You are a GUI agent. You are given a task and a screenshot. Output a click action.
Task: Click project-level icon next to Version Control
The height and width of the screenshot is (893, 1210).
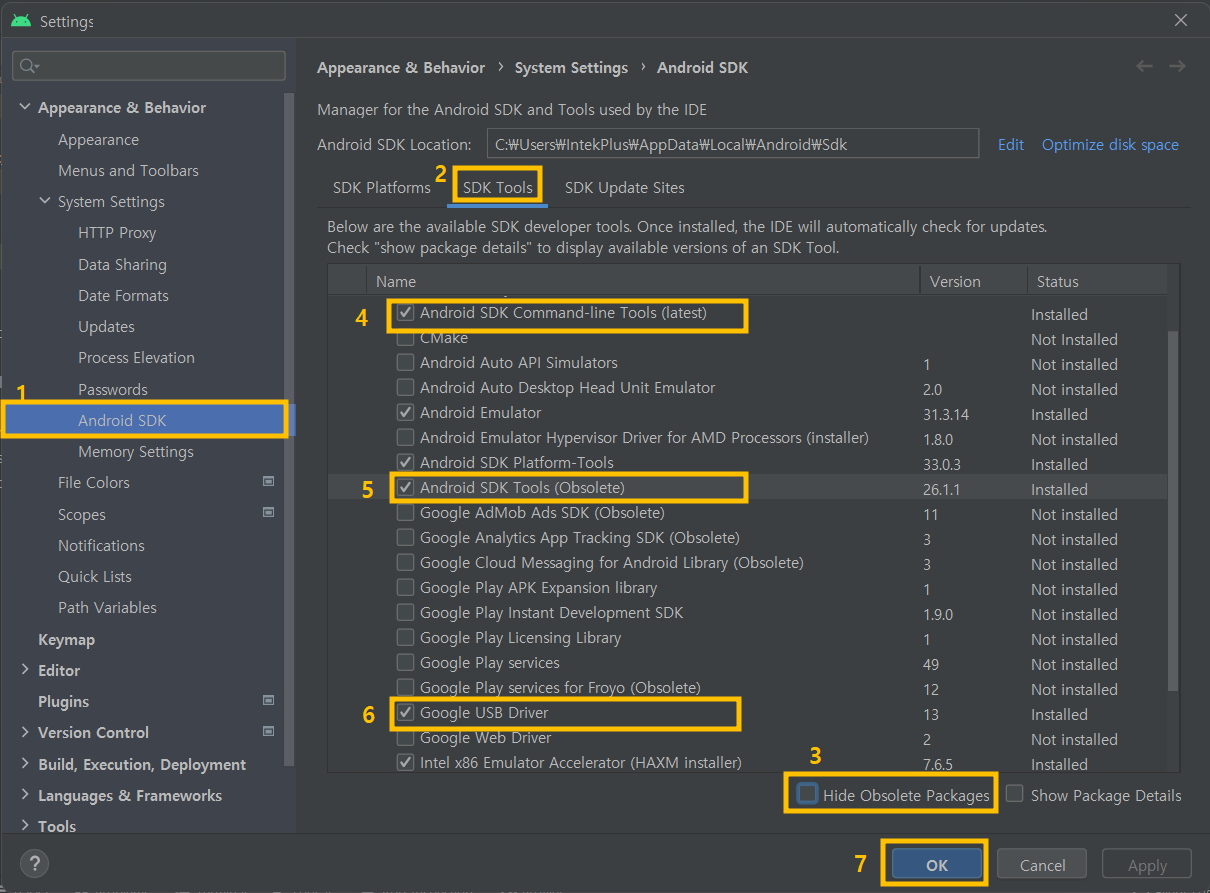pyautogui.click(x=268, y=731)
